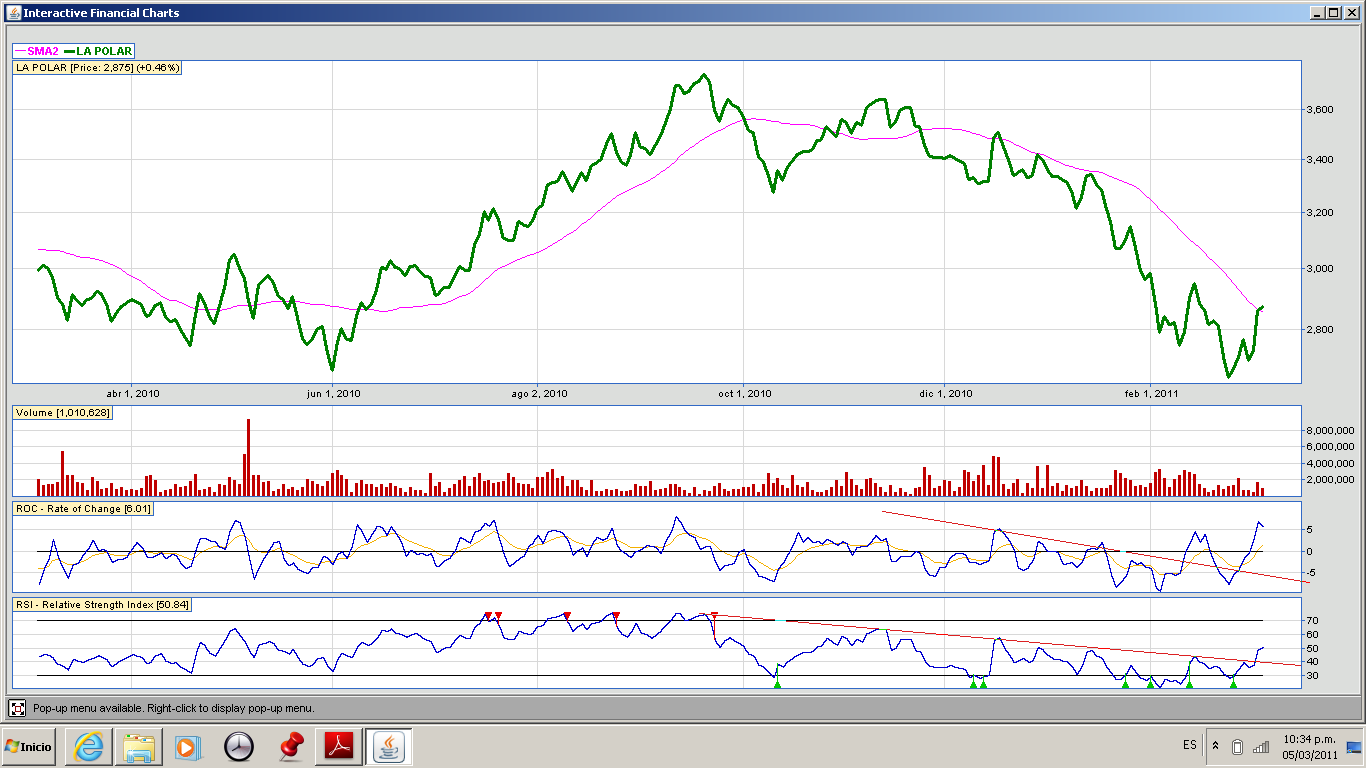This screenshot has width=1366, height=768.
Task: Click the Volume panel label
Action: 62,413
